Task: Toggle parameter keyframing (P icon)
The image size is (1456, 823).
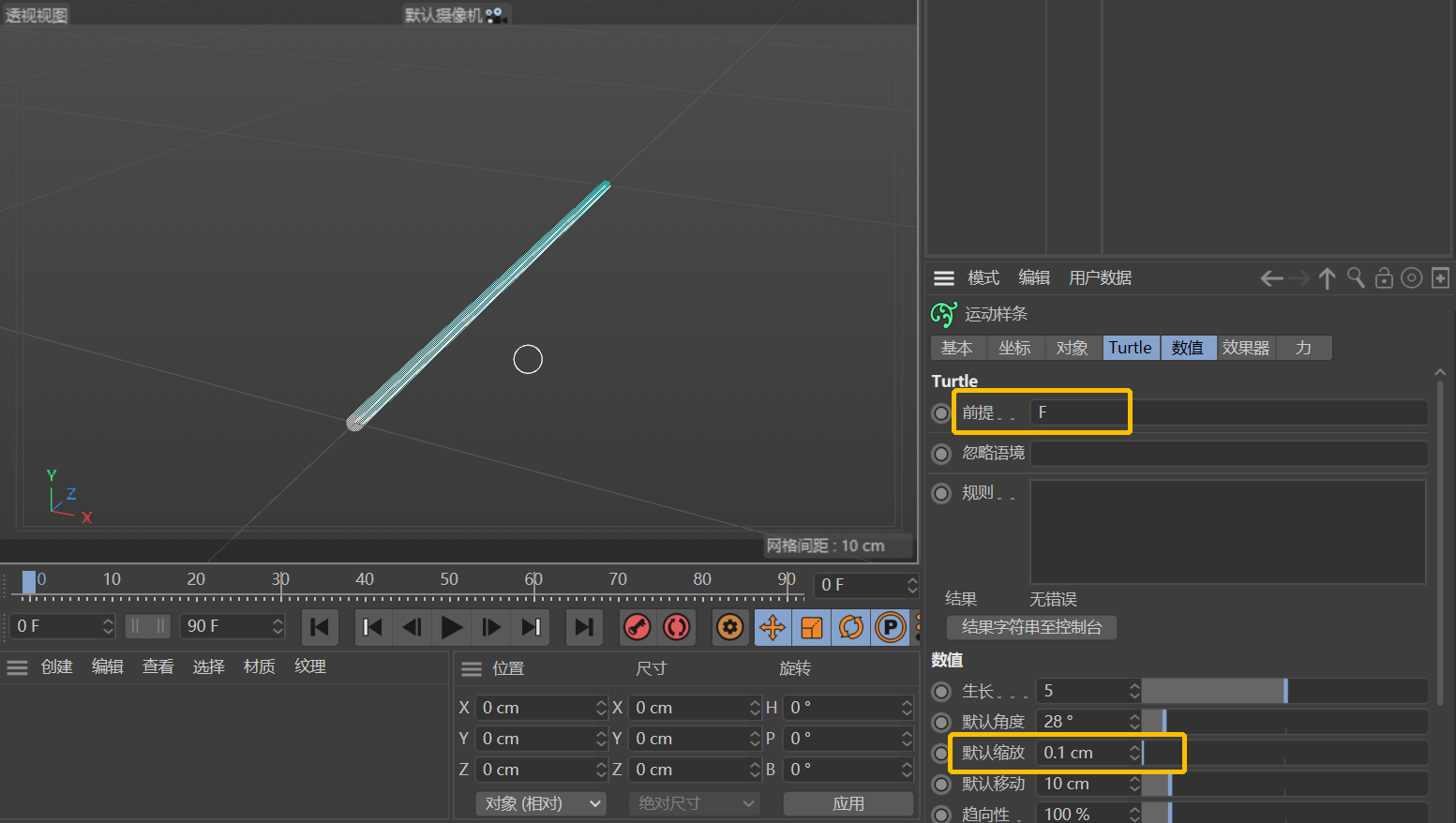Action: point(891,627)
